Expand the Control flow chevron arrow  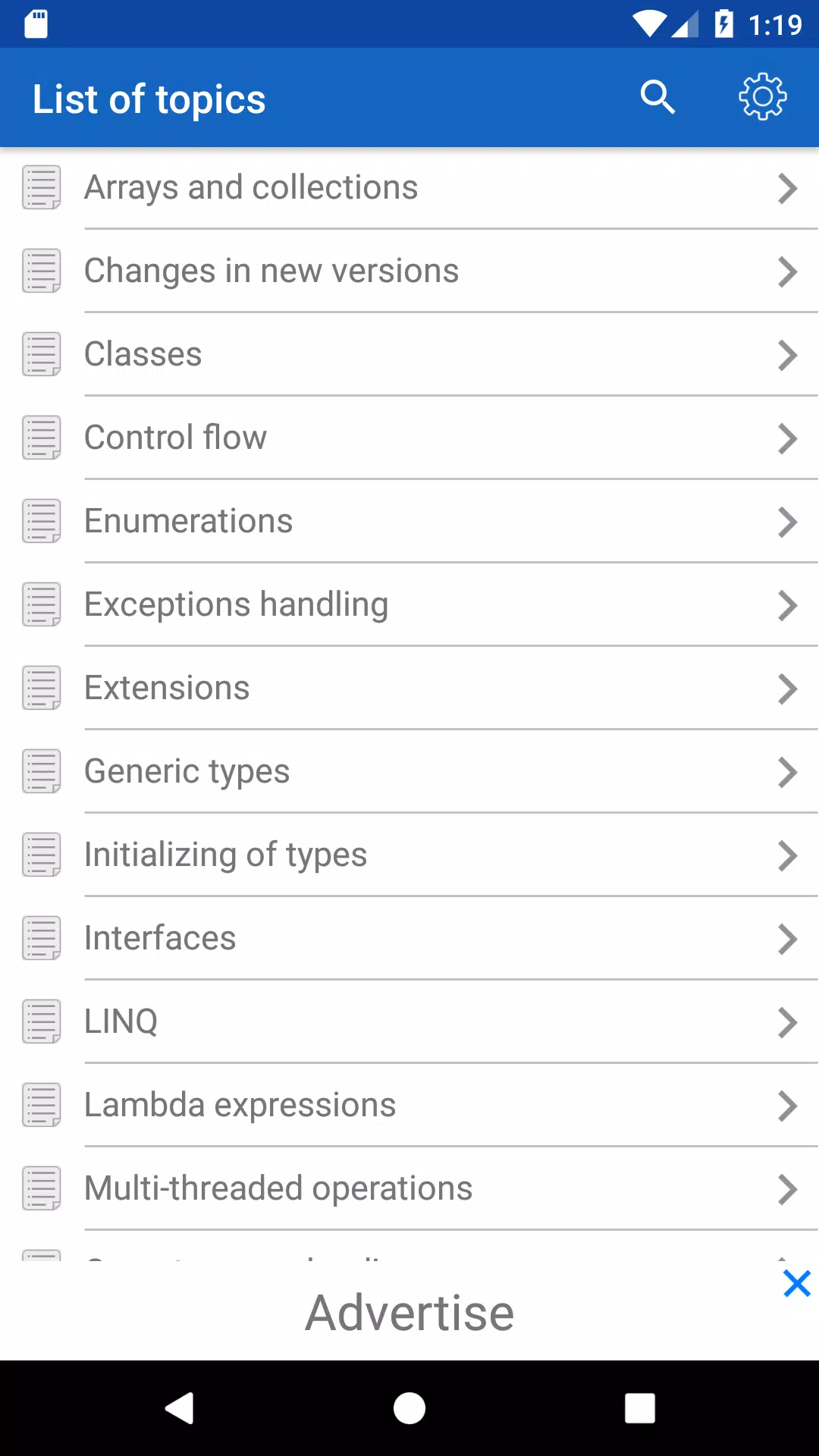coord(788,438)
